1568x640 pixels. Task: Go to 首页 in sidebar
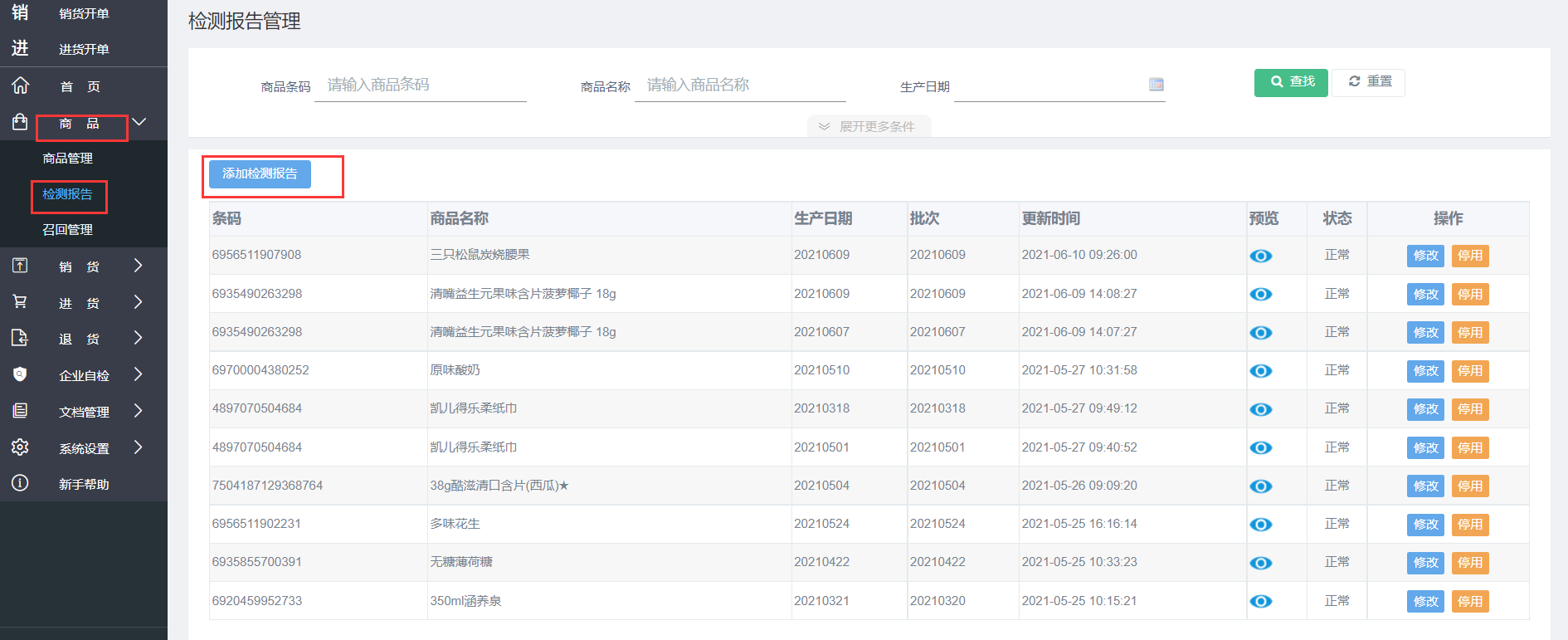pyautogui.click(x=80, y=86)
